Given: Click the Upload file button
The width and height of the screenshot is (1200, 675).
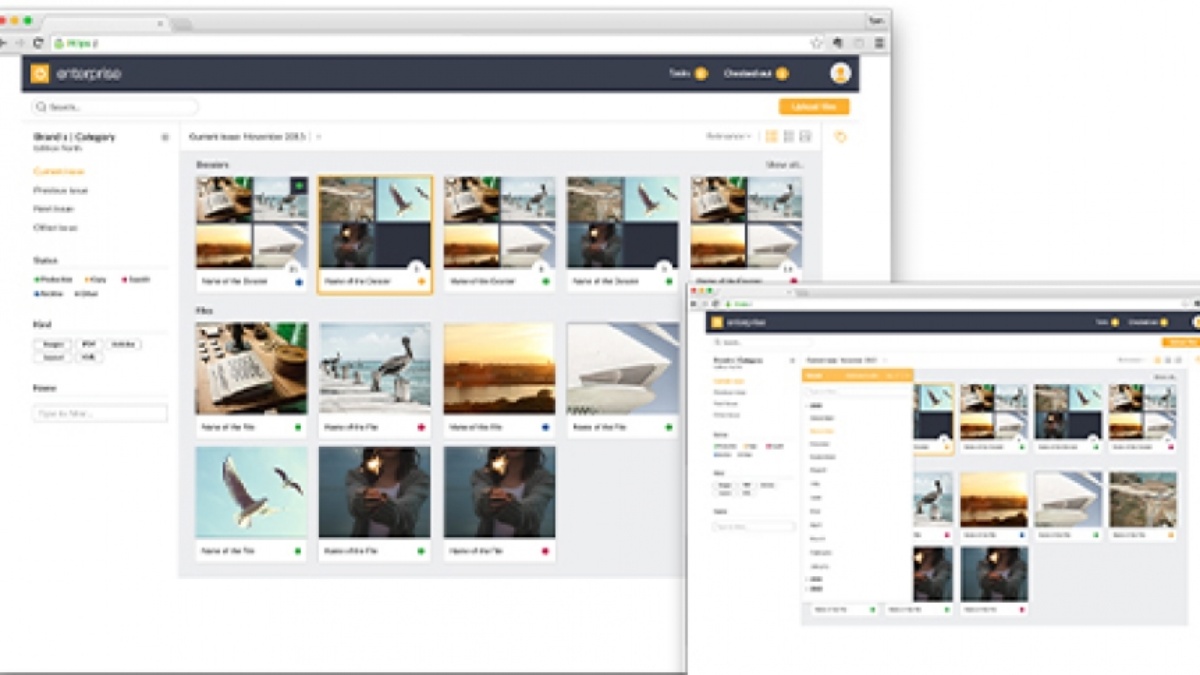Looking at the screenshot, I should (x=814, y=106).
